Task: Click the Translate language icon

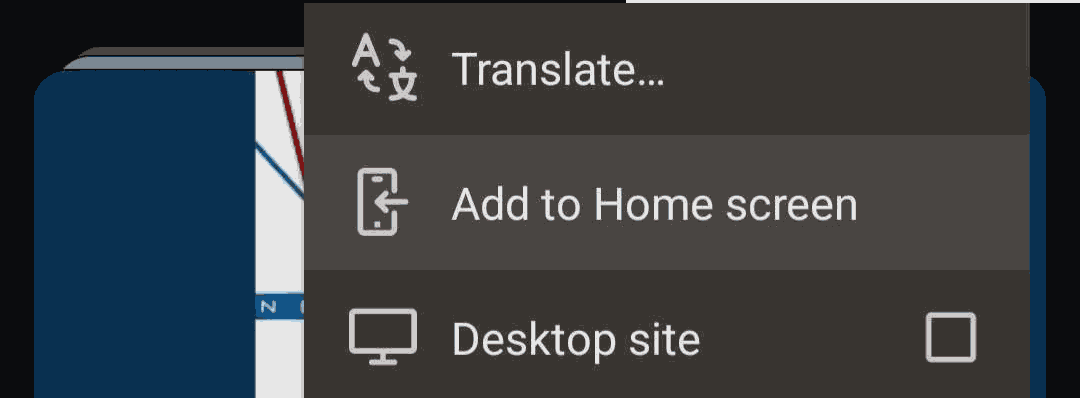Action: click(384, 70)
